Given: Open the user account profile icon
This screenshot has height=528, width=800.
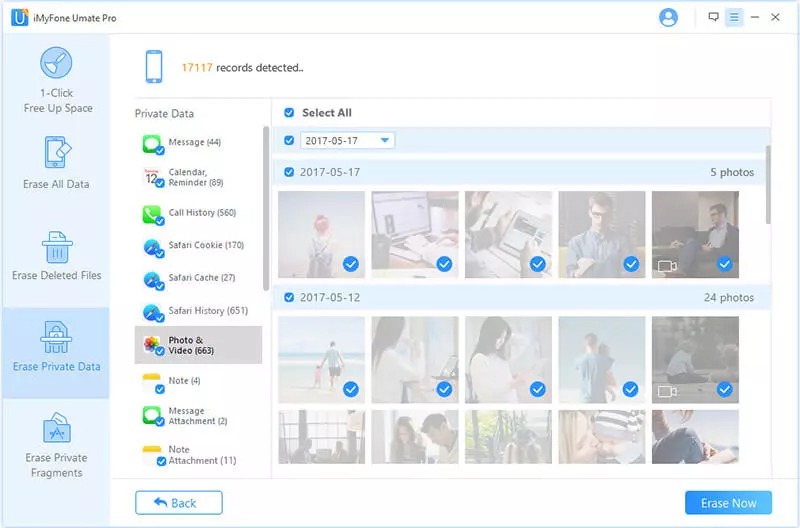Looking at the screenshot, I should click(x=668, y=17).
